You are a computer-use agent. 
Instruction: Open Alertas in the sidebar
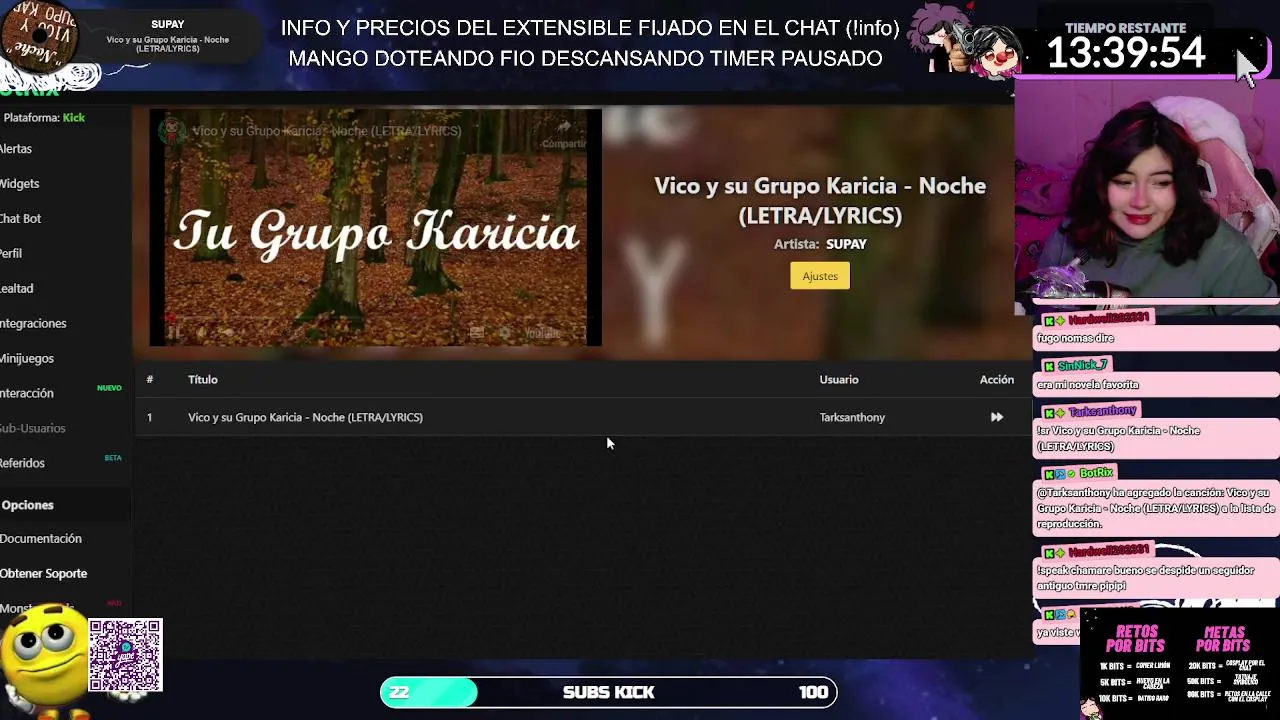click(x=16, y=149)
